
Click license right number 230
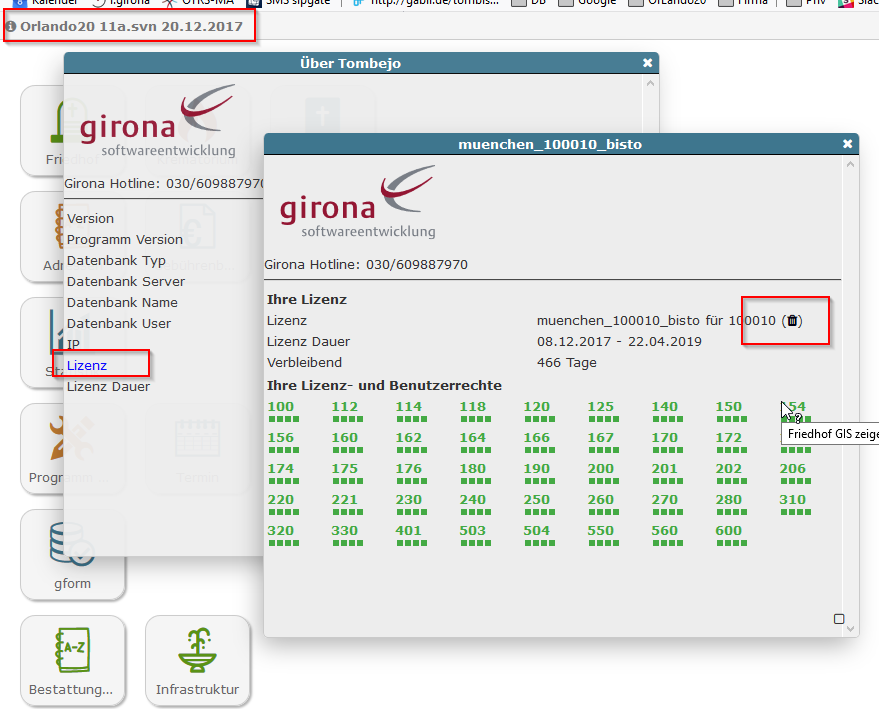[409, 499]
